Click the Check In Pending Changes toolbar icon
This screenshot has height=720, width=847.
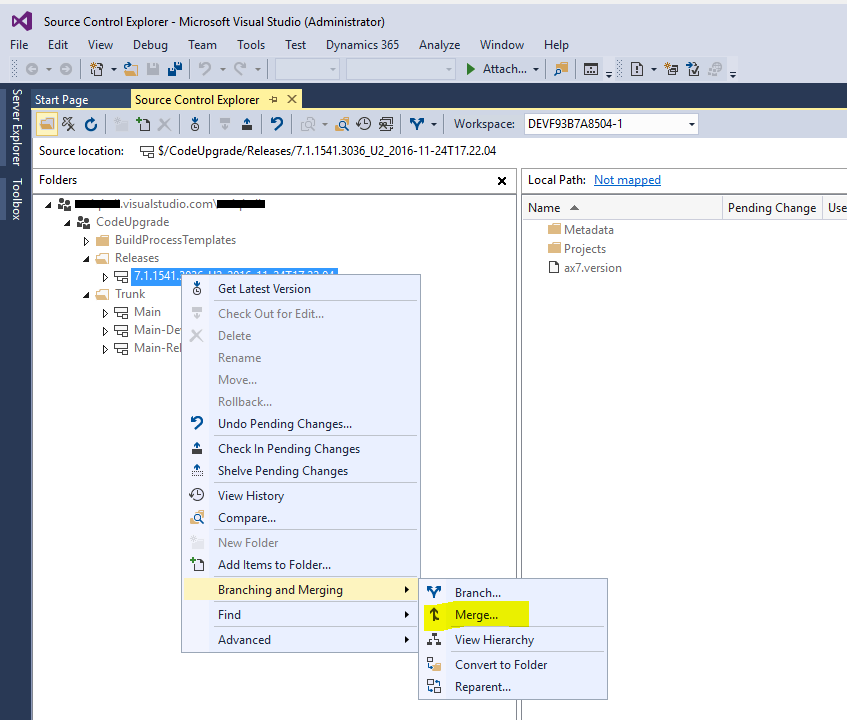tap(248, 122)
